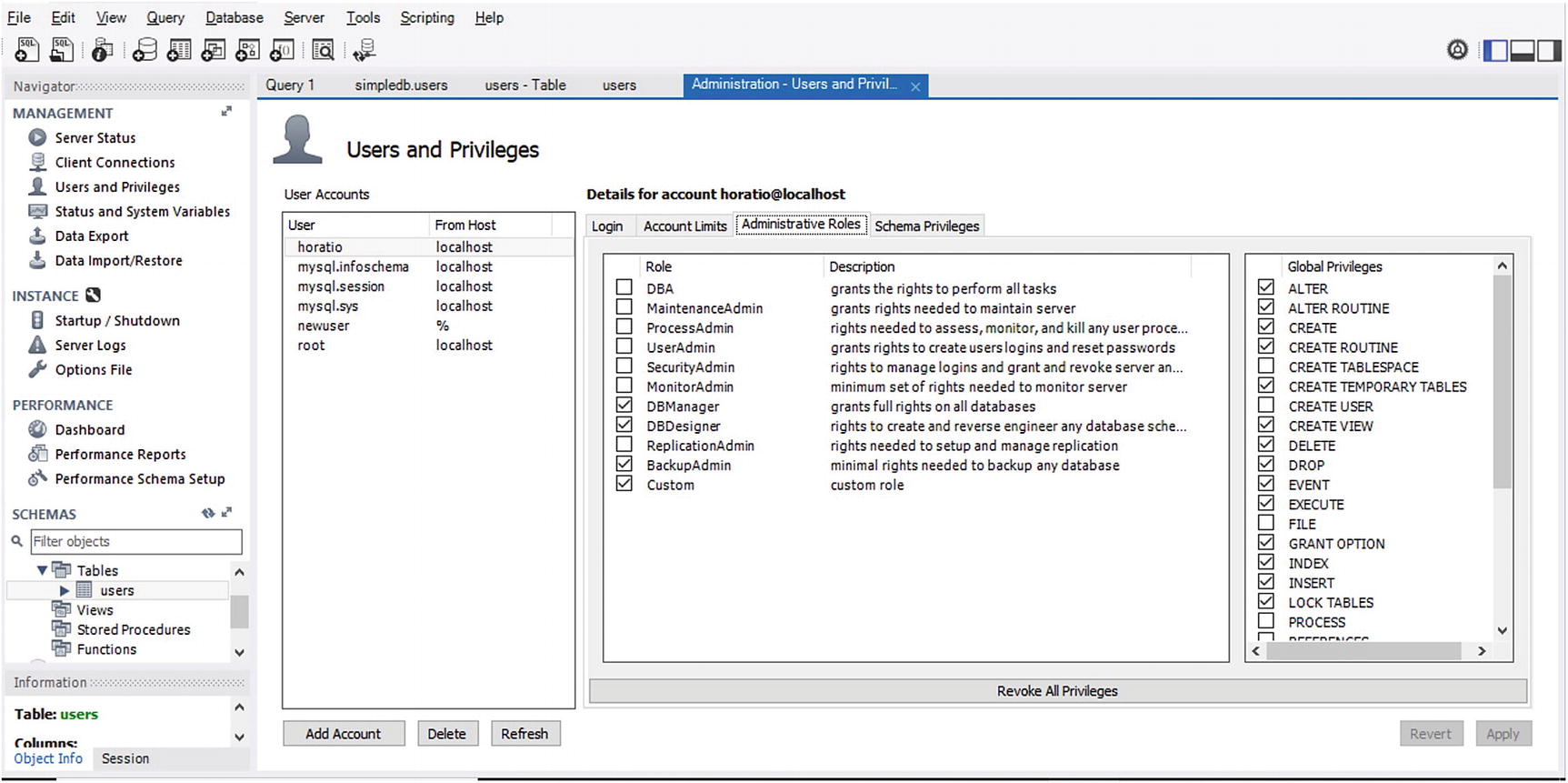Create a new view toolbar icon
The height and width of the screenshot is (783, 1568).
(x=214, y=50)
